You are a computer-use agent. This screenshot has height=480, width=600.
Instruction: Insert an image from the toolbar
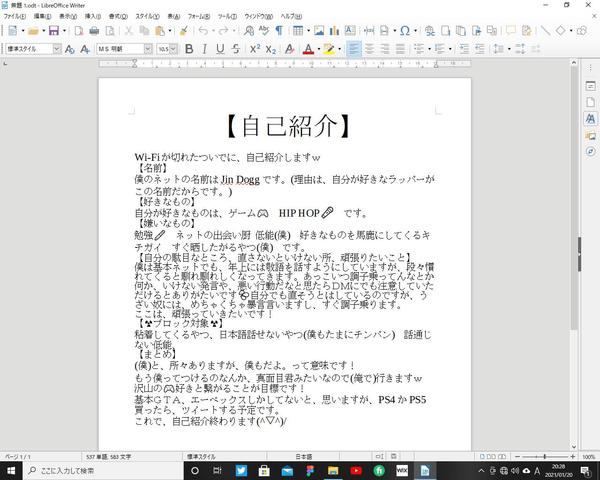coord(319,31)
